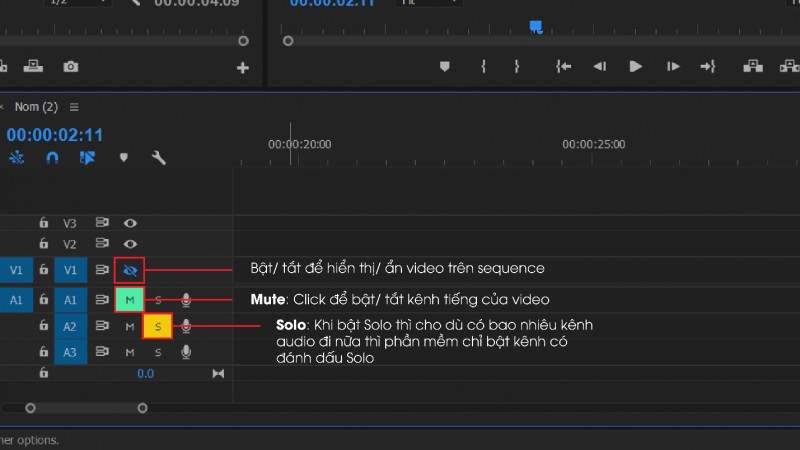Open the Nom (2) sequence panel menu
The height and width of the screenshot is (450, 800).
[74, 107]
